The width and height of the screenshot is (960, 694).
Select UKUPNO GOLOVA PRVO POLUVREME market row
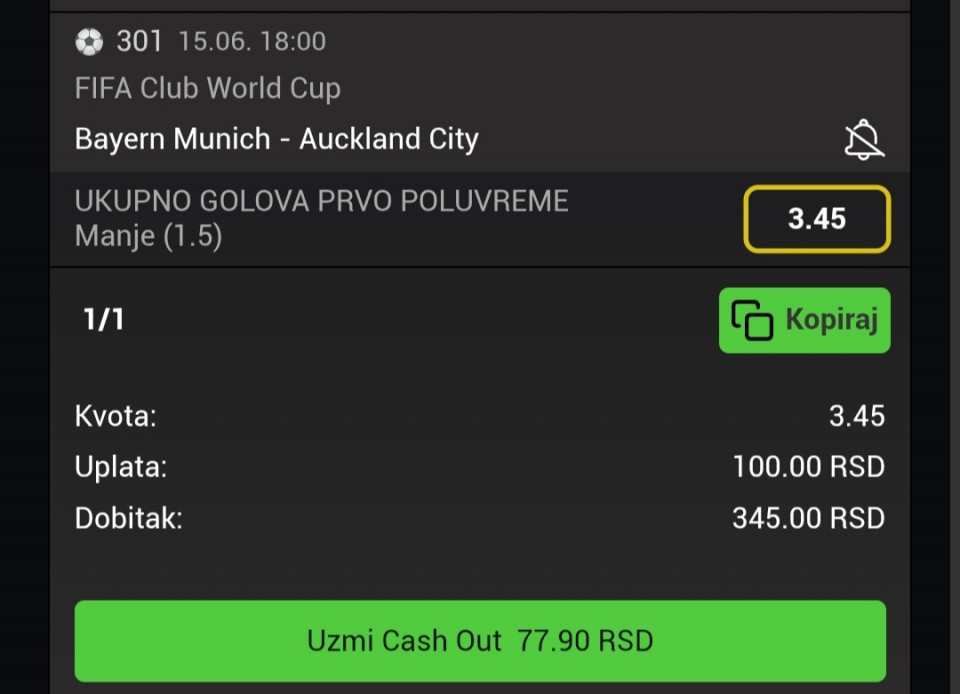(479, 219)
